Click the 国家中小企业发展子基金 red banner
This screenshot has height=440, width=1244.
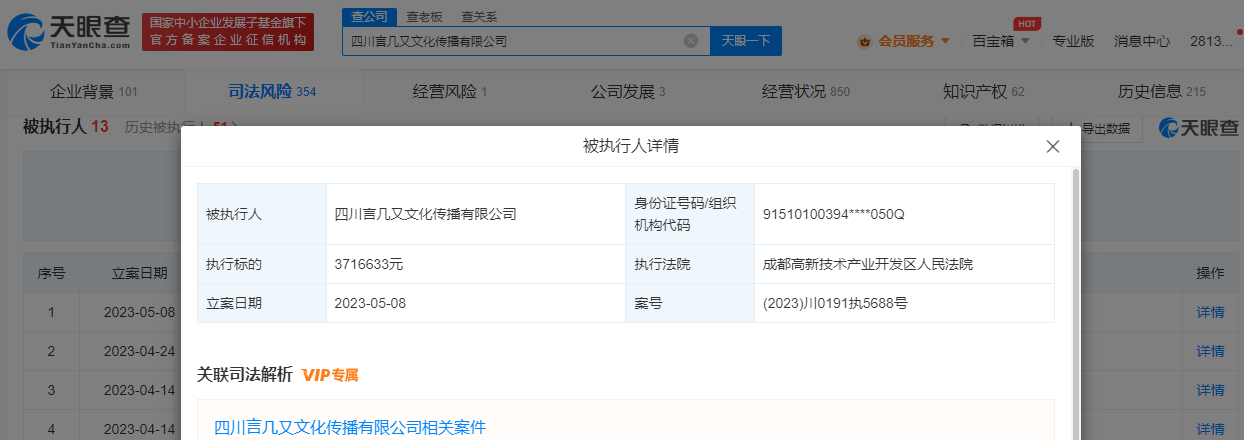click(x=227, y=32)
